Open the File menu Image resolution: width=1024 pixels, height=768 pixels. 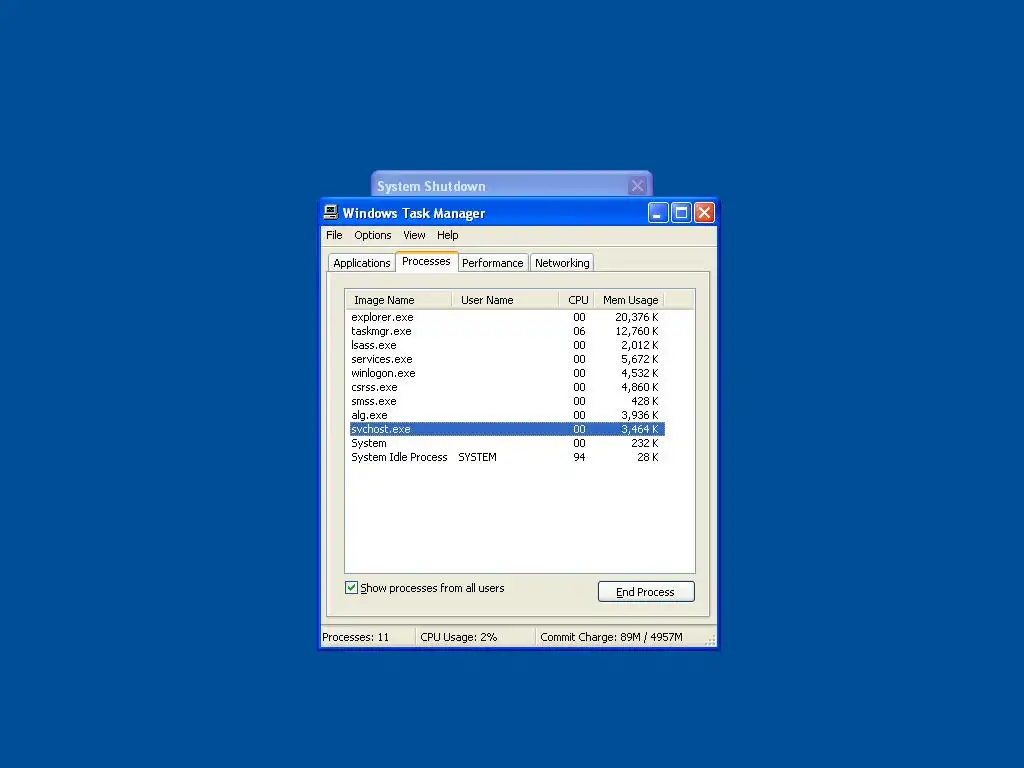(x=334, y=235)
